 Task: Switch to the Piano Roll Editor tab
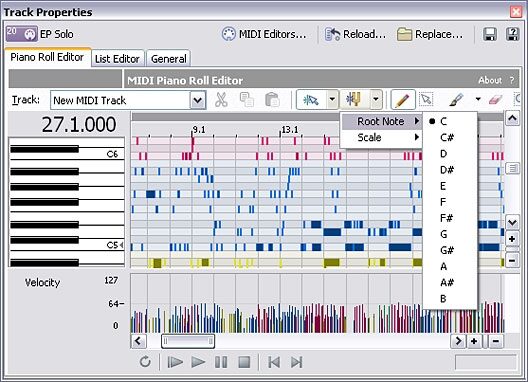(x=47, y=57)
